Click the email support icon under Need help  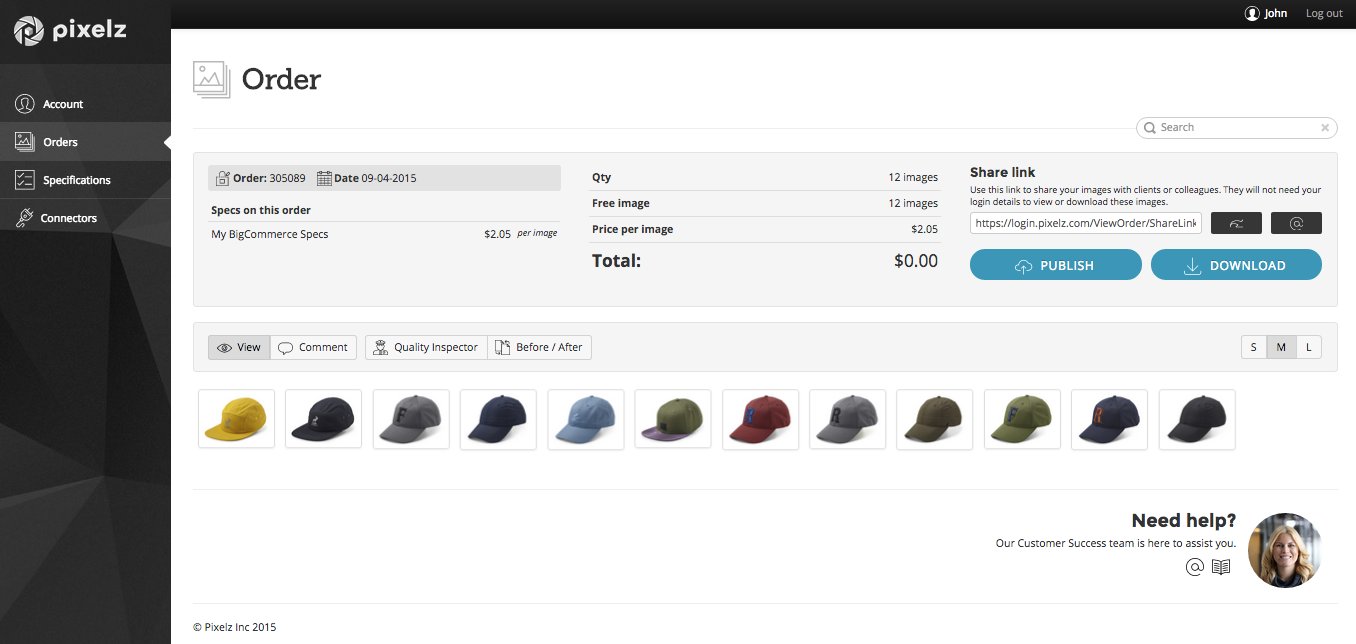(1194, 567)
